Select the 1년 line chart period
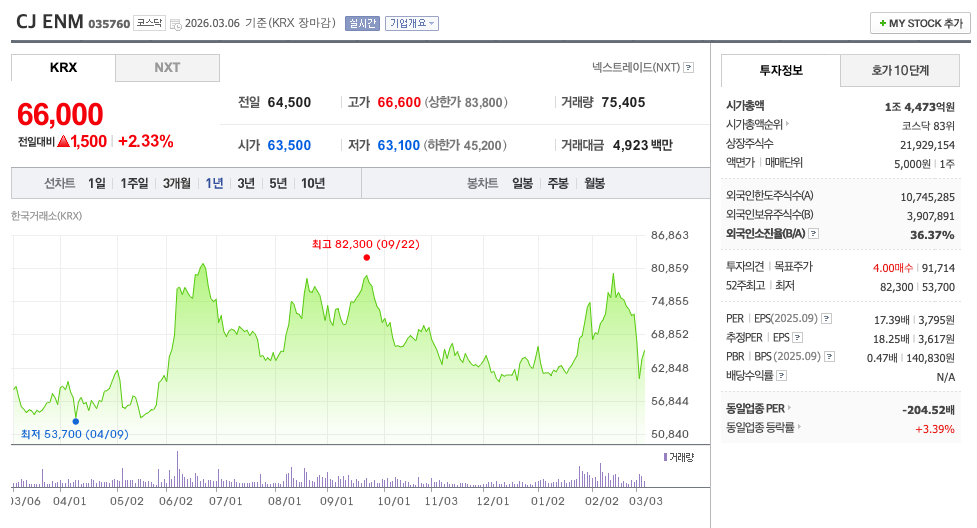This screenshot has height=528, width=977. coord(214,183)
